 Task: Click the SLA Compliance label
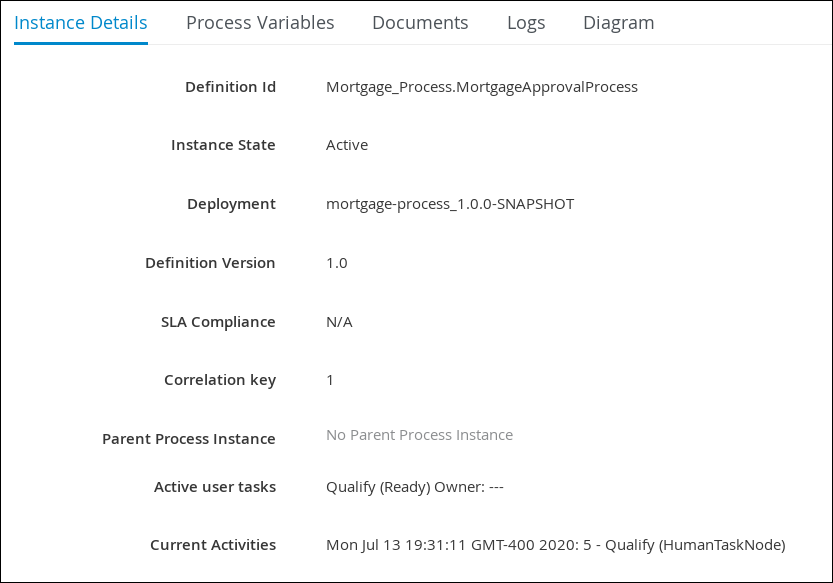coord(218,322)
